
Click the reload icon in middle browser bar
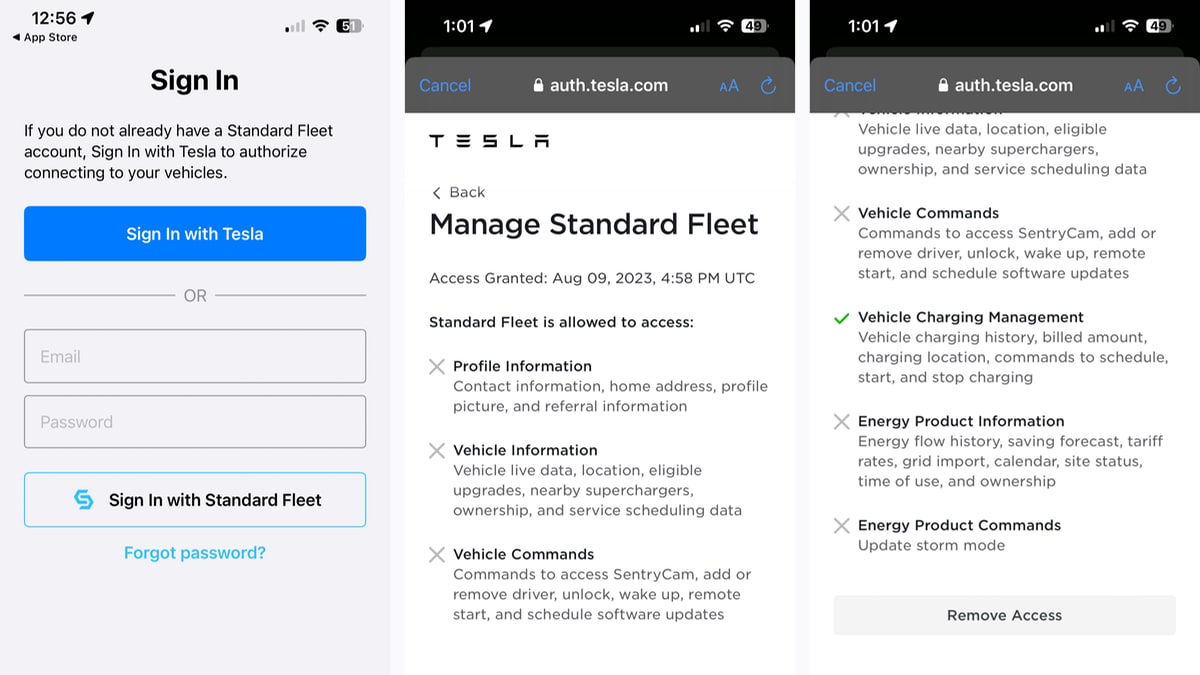pyautogui.click(x=768, y=86)
